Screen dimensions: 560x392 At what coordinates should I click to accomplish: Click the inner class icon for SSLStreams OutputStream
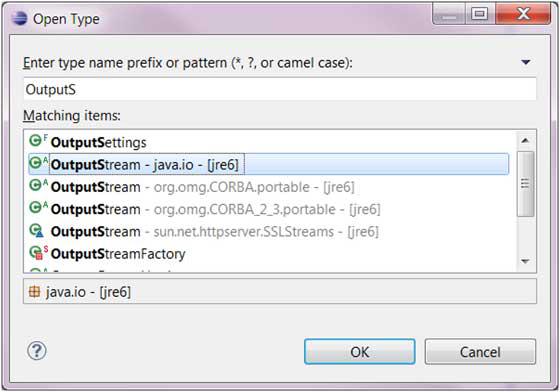pyautogui.click(x=36, y=231)
